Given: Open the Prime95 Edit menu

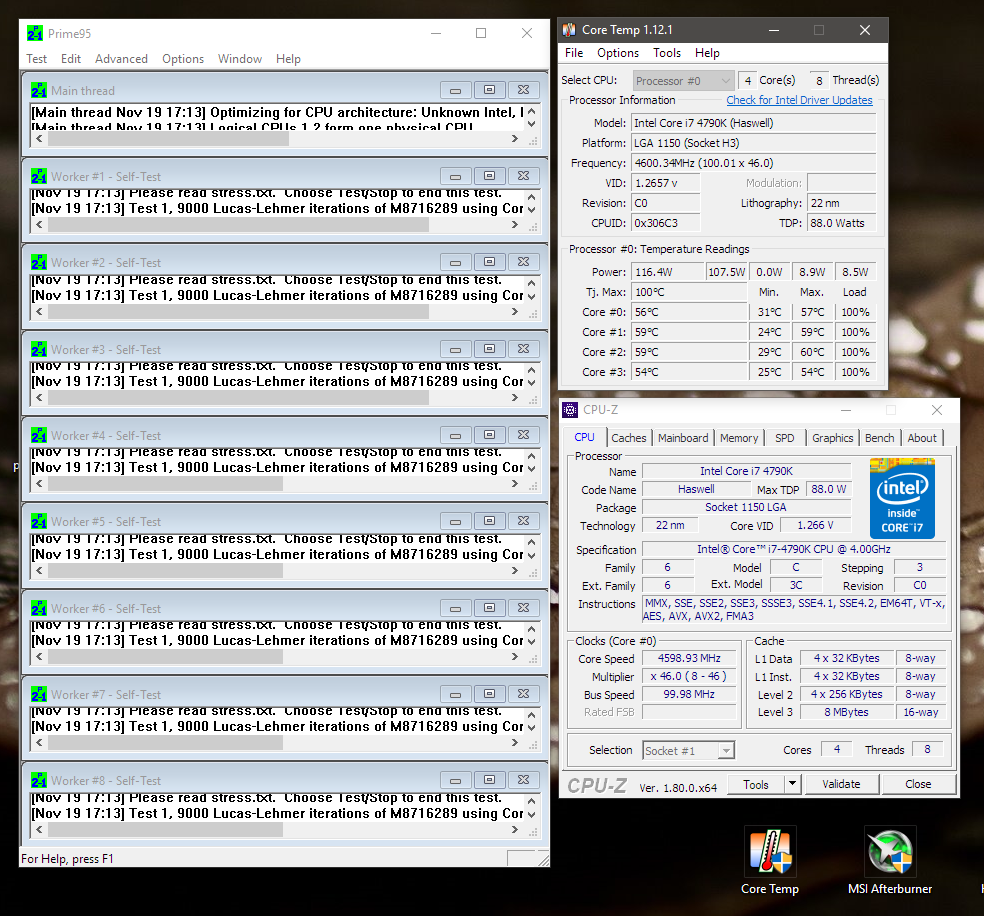Looking at the screenshot, I should point(71,59).
